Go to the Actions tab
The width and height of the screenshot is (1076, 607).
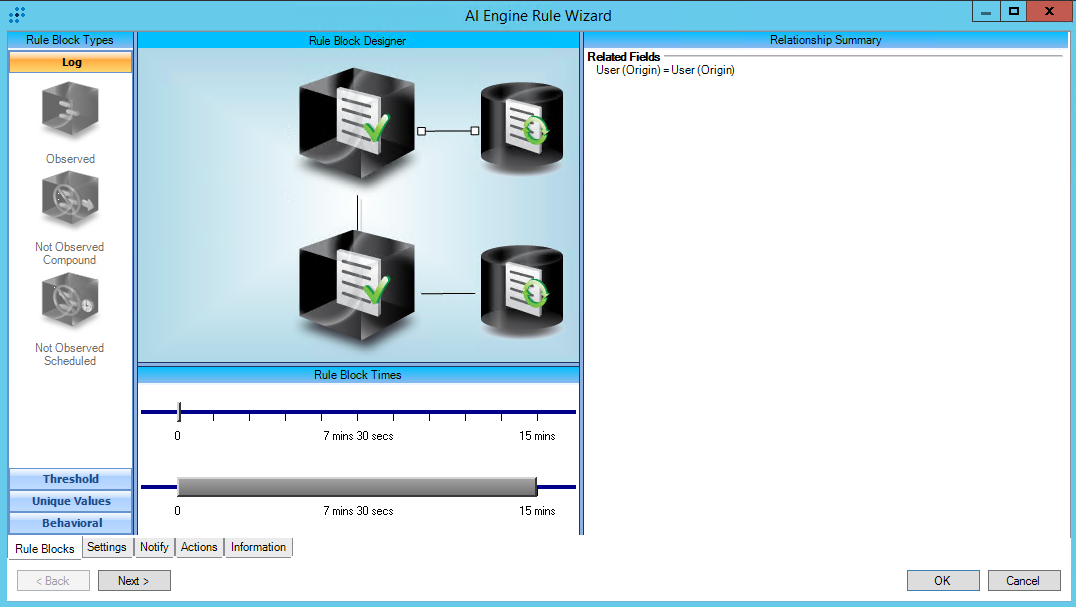coord(199,547)
